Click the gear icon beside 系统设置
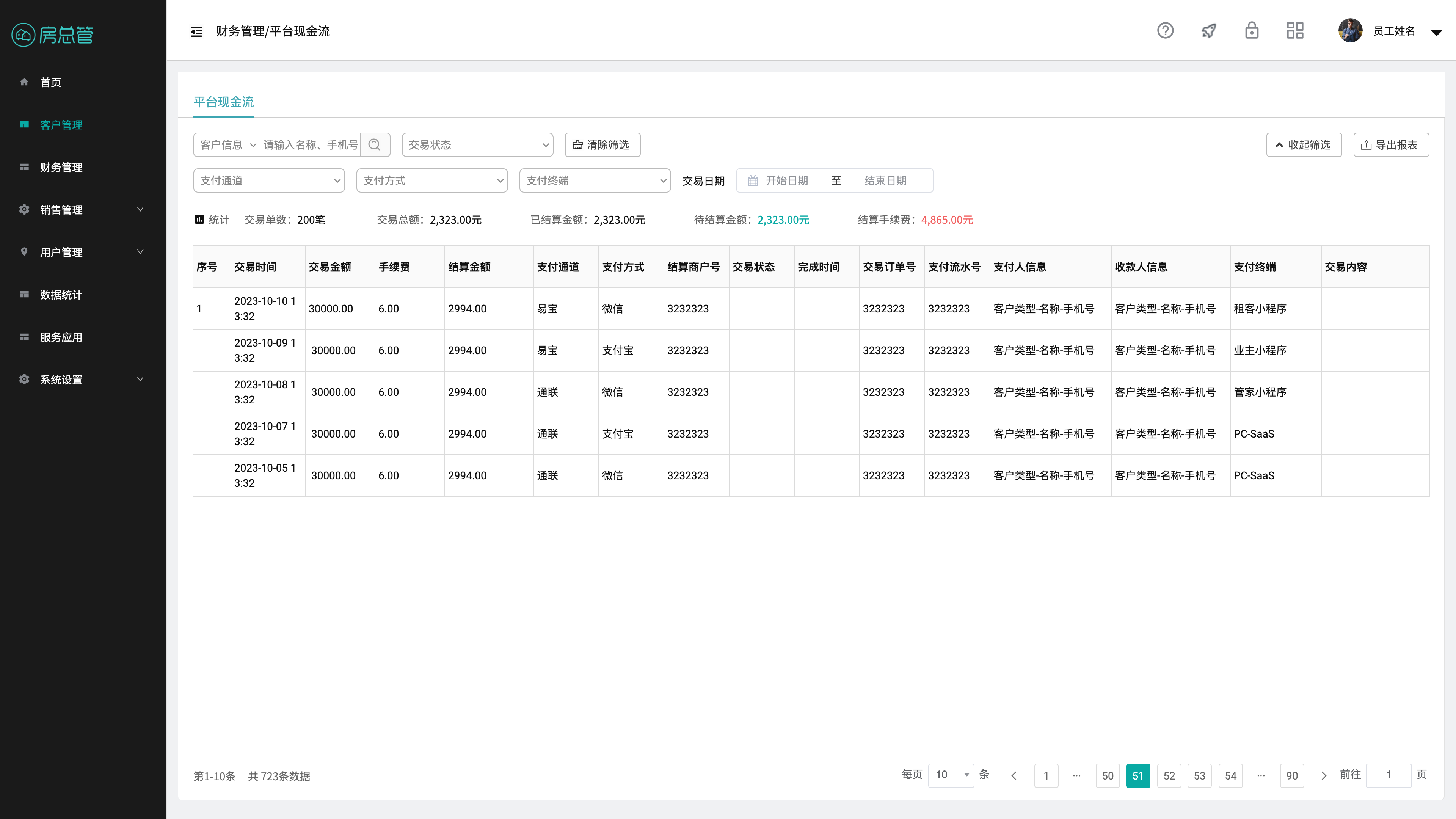Image resolution: width=1456 pixels, height=819 pixels. click(24, 379)
